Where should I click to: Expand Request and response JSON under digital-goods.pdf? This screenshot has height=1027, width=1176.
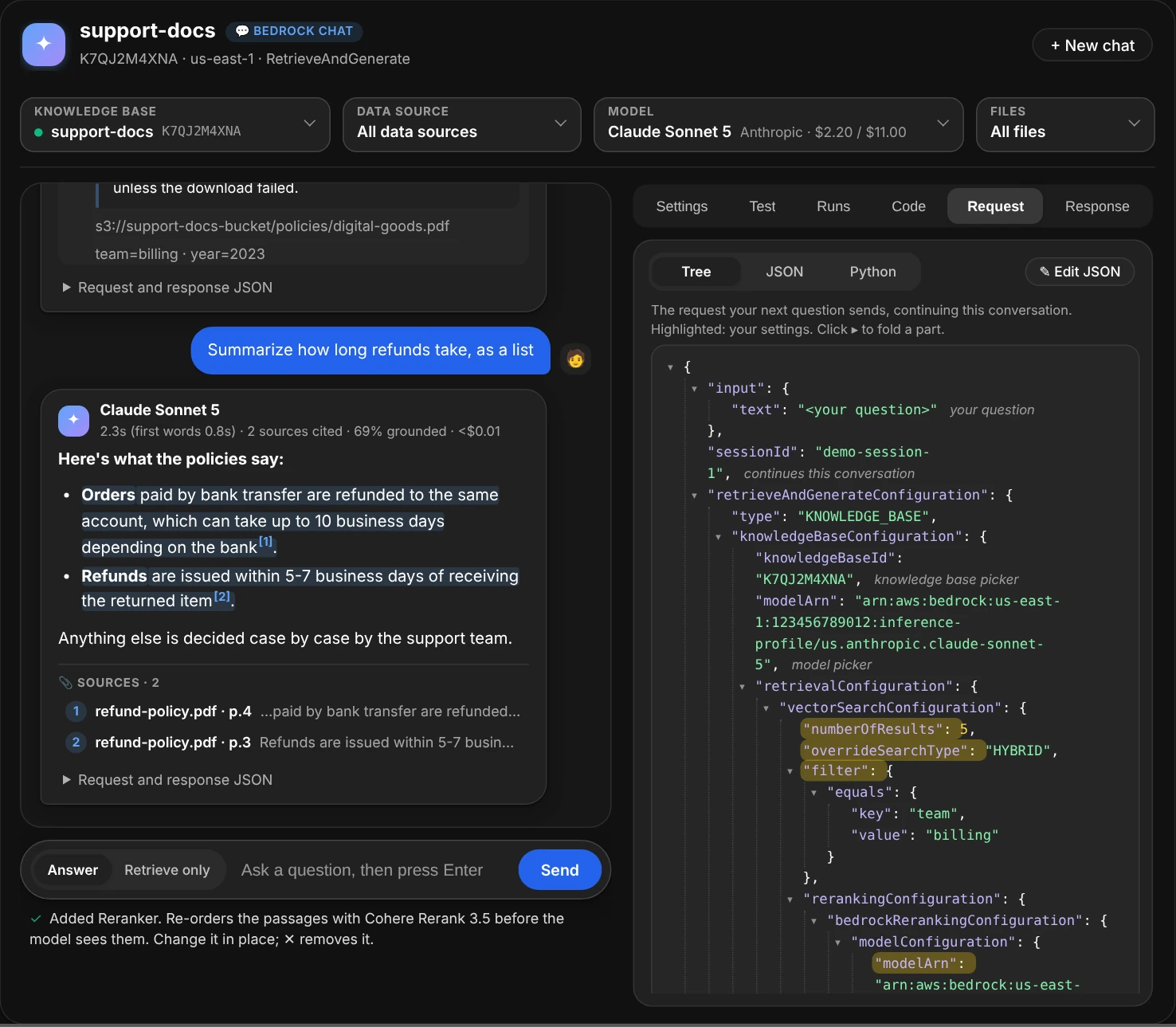(x=167, y=288)
